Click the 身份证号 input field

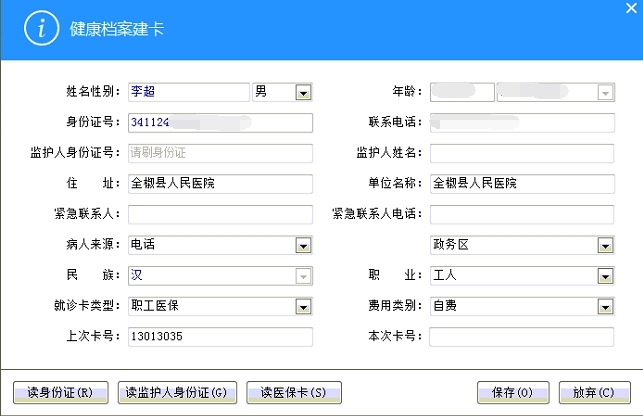(x=220, y=123)
